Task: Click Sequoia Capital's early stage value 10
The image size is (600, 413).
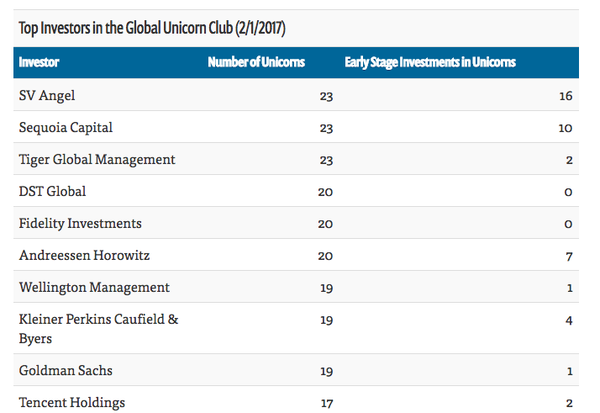Action: click(x=566, y=128)
